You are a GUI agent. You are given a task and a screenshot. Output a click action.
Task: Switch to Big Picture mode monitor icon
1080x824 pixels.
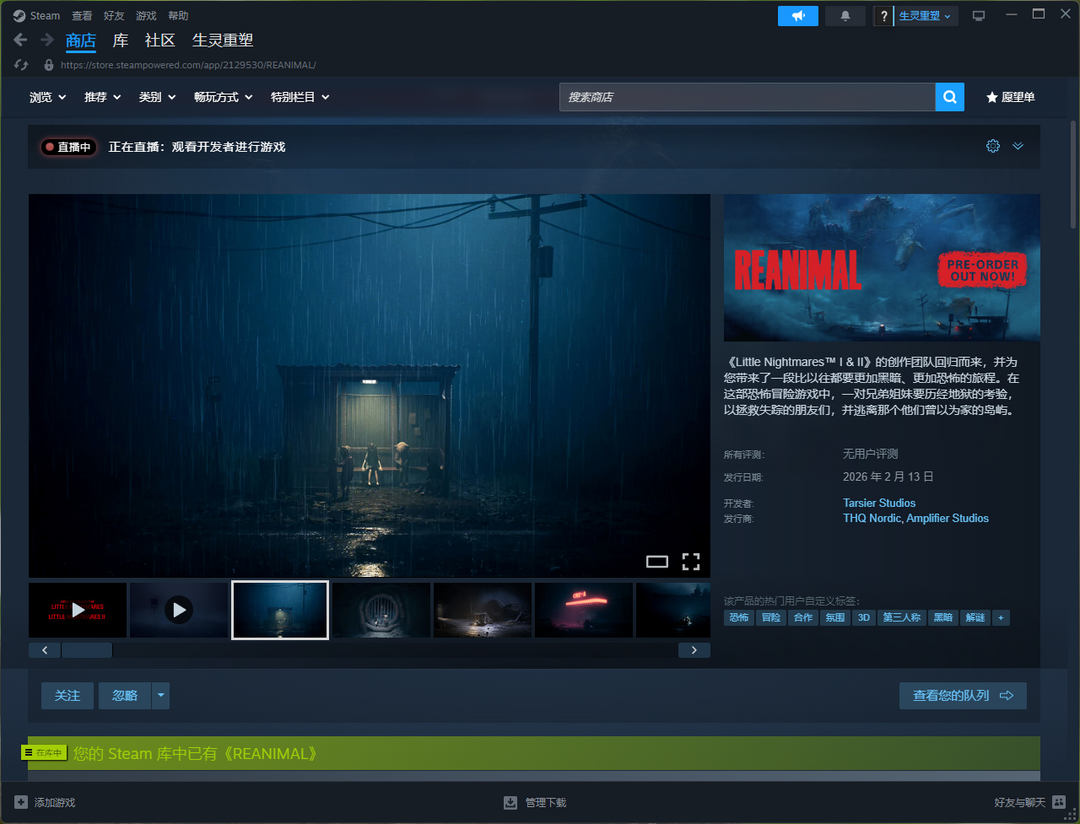979,16
